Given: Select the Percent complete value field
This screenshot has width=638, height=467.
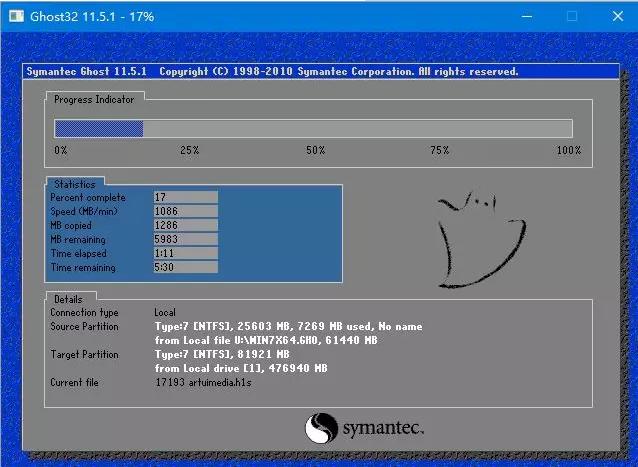Looking at the screenshot, I should 185,197.
